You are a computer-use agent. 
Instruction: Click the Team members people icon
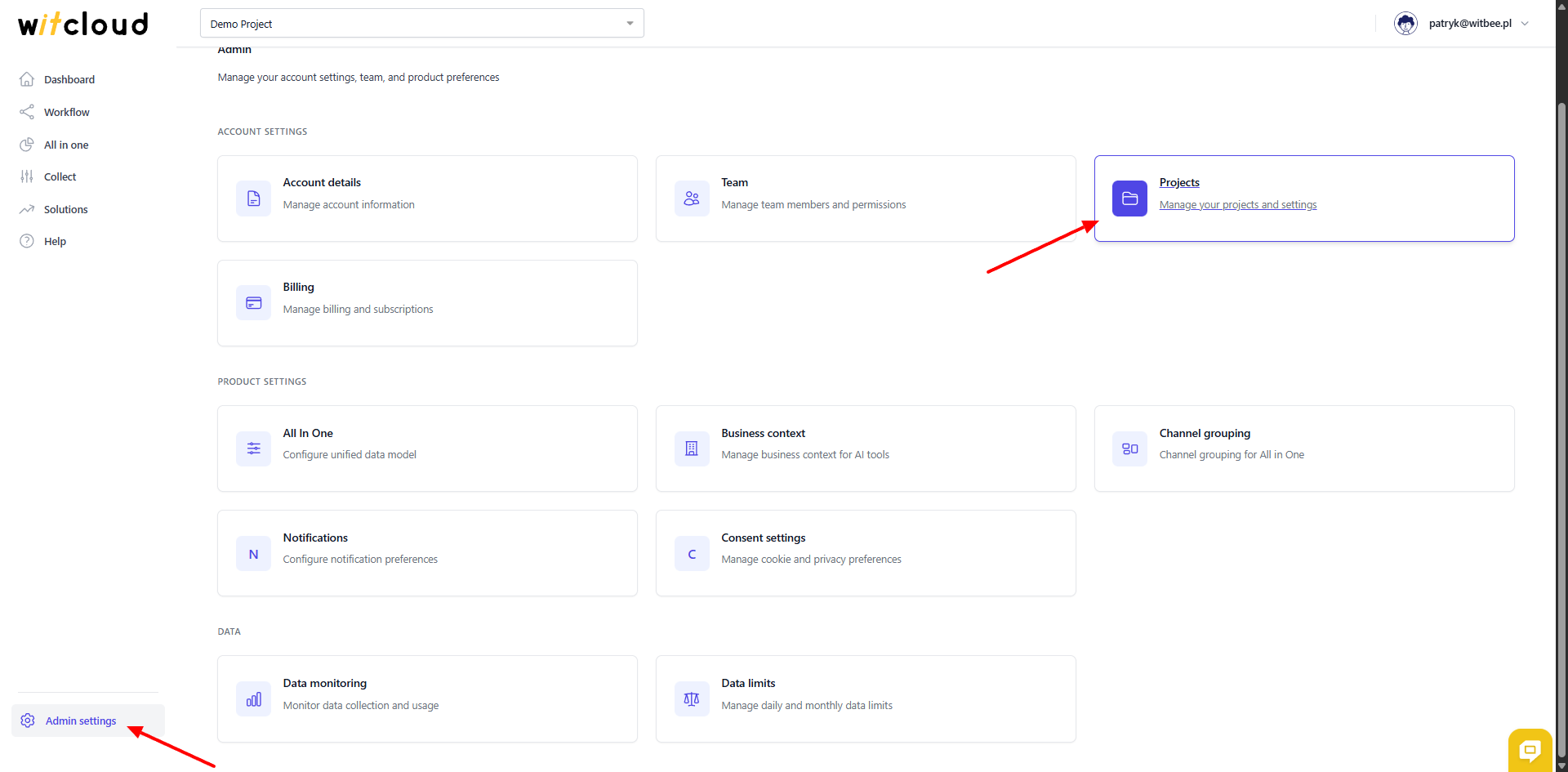(x=692, y=199)
